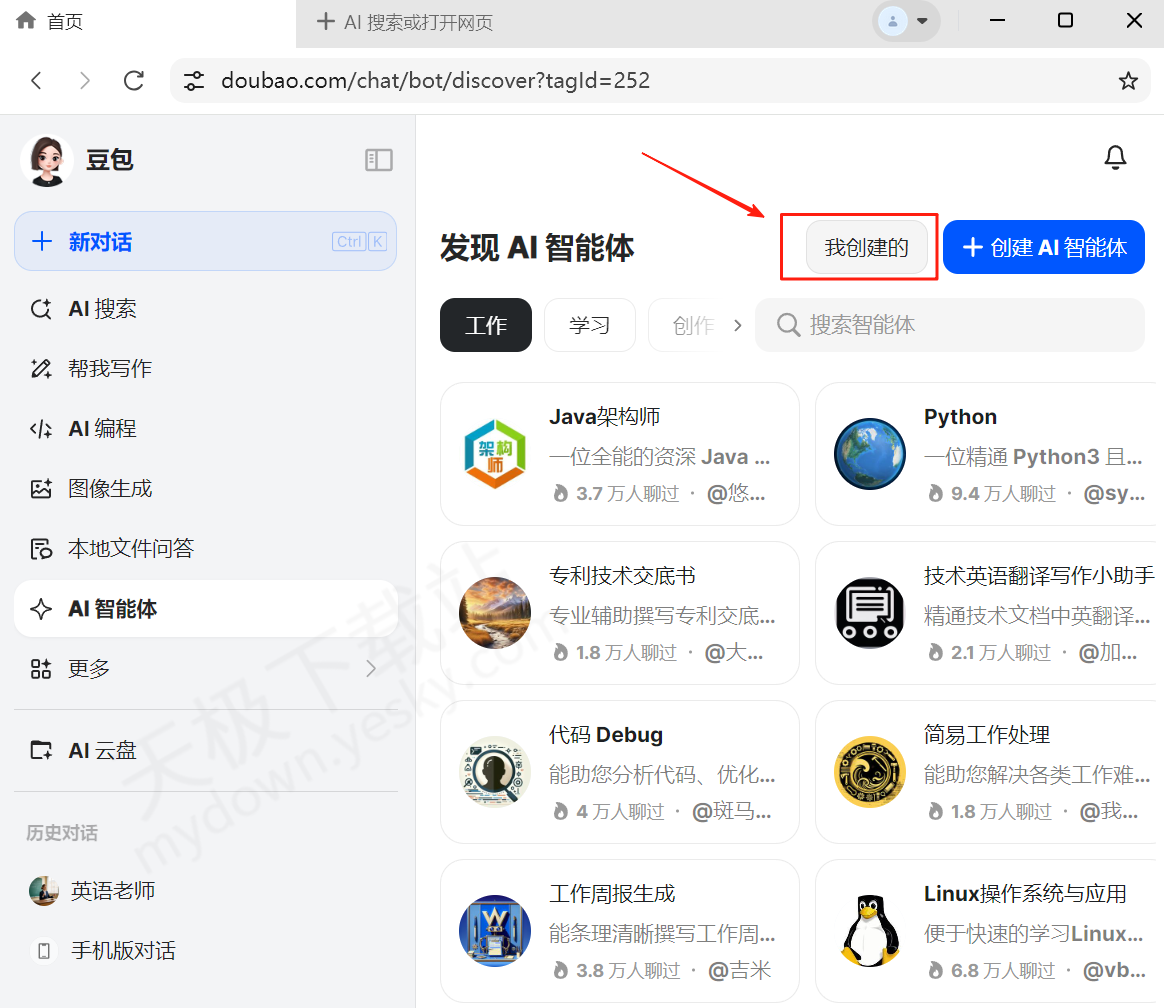Click the 帮我写作 pen sidebar icon

[41, 368]
